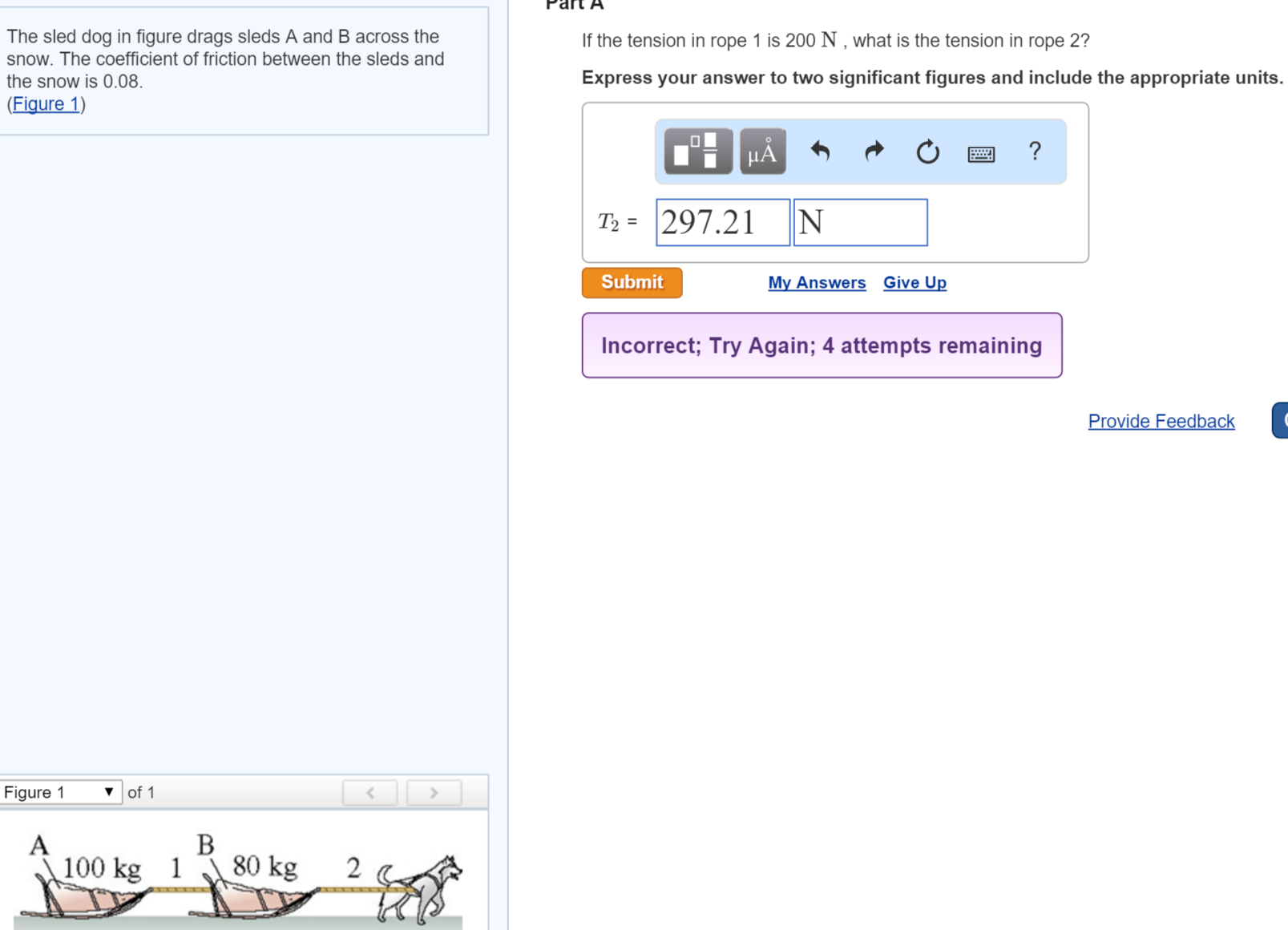Redo the answer entry

(x=873, y=152)
